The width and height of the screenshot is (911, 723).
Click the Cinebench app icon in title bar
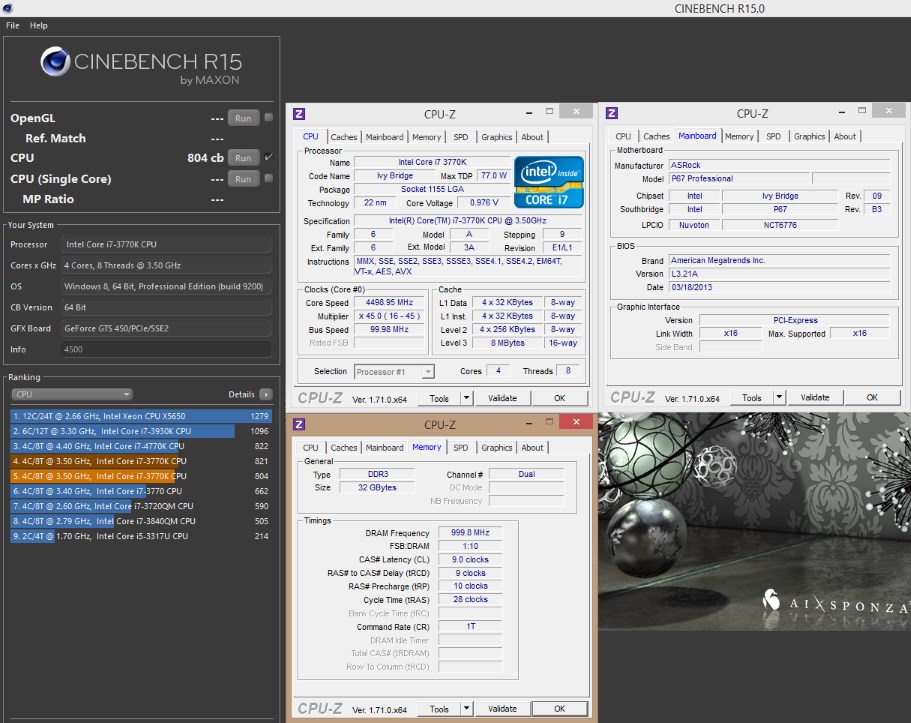[8, 8]
